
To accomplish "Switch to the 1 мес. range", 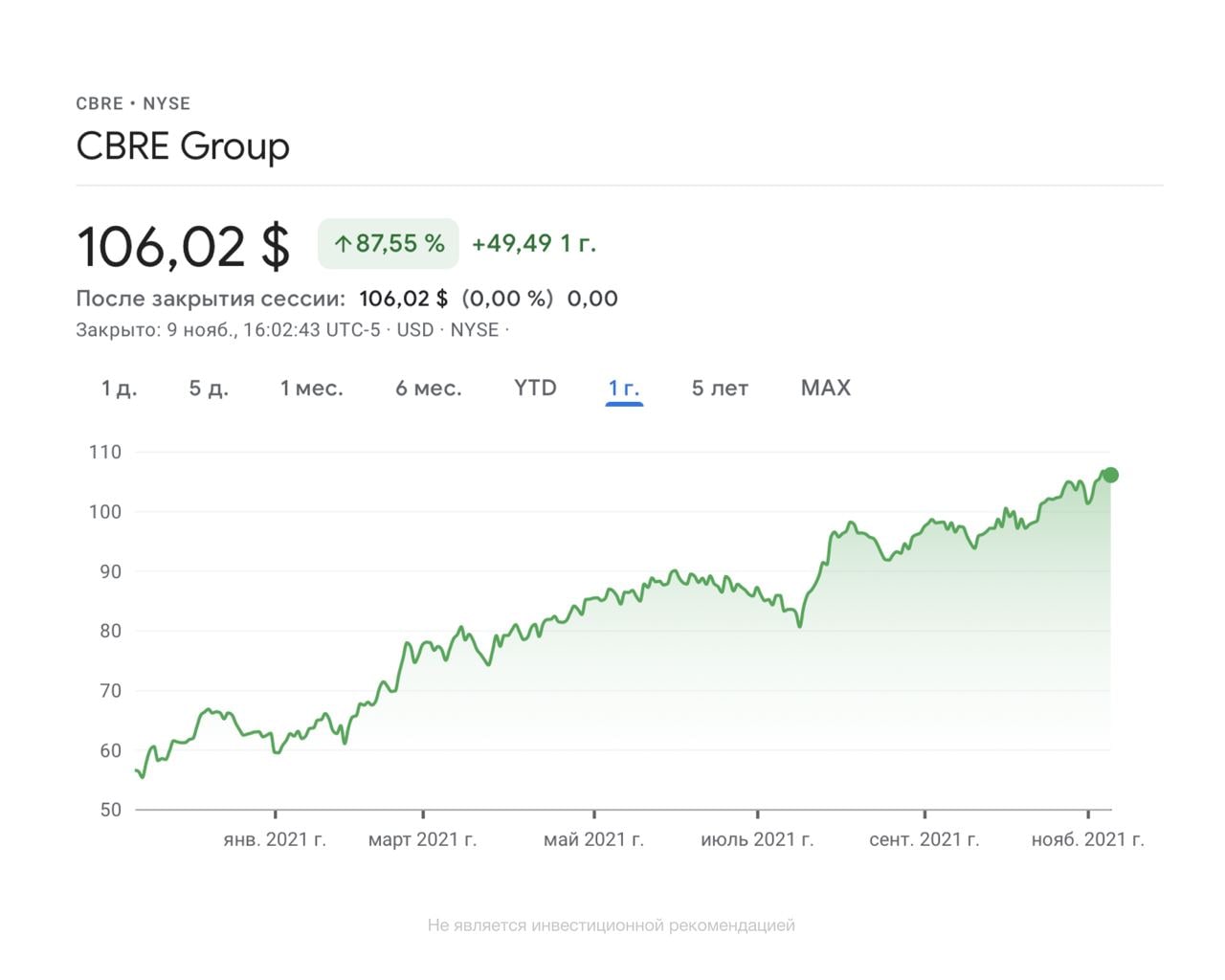I will [x=311, y=388].
